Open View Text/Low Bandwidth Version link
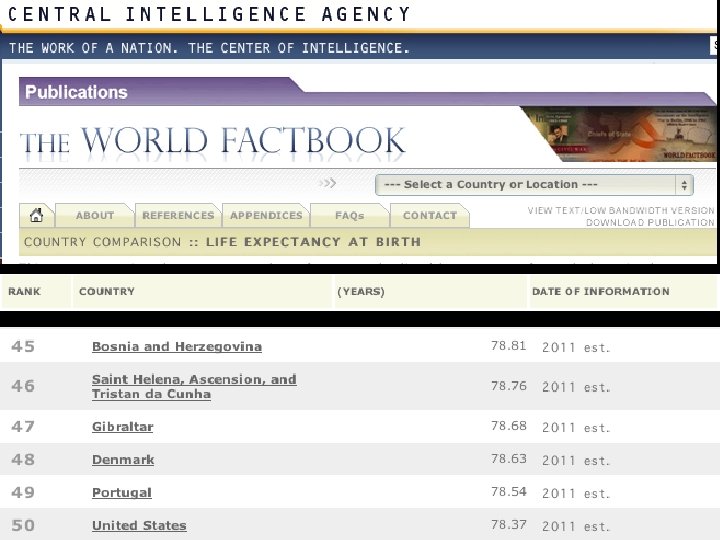Image resolution: width=720 pixels, height=540 pixels. click(621, 210)
